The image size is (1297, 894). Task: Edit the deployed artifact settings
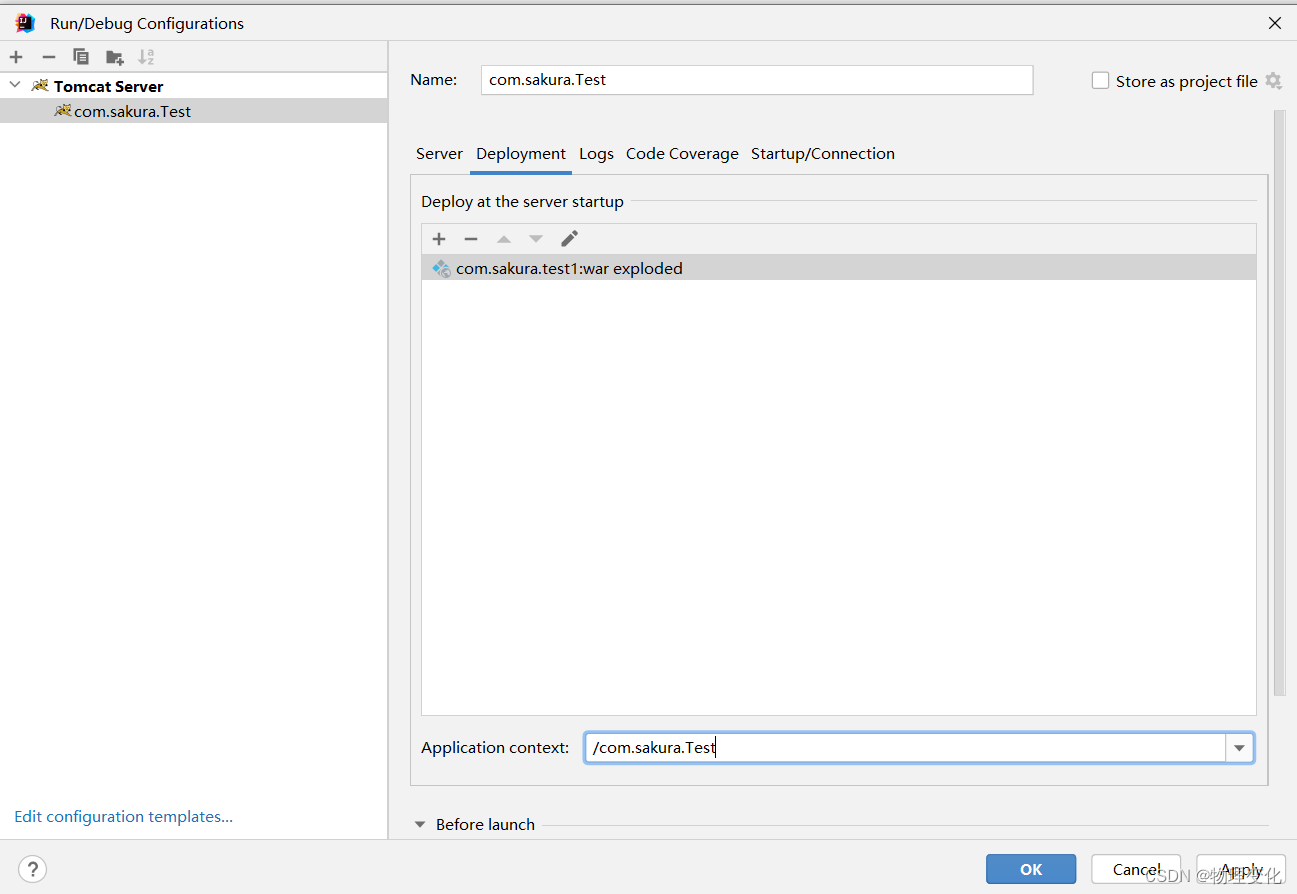[568, 239]
